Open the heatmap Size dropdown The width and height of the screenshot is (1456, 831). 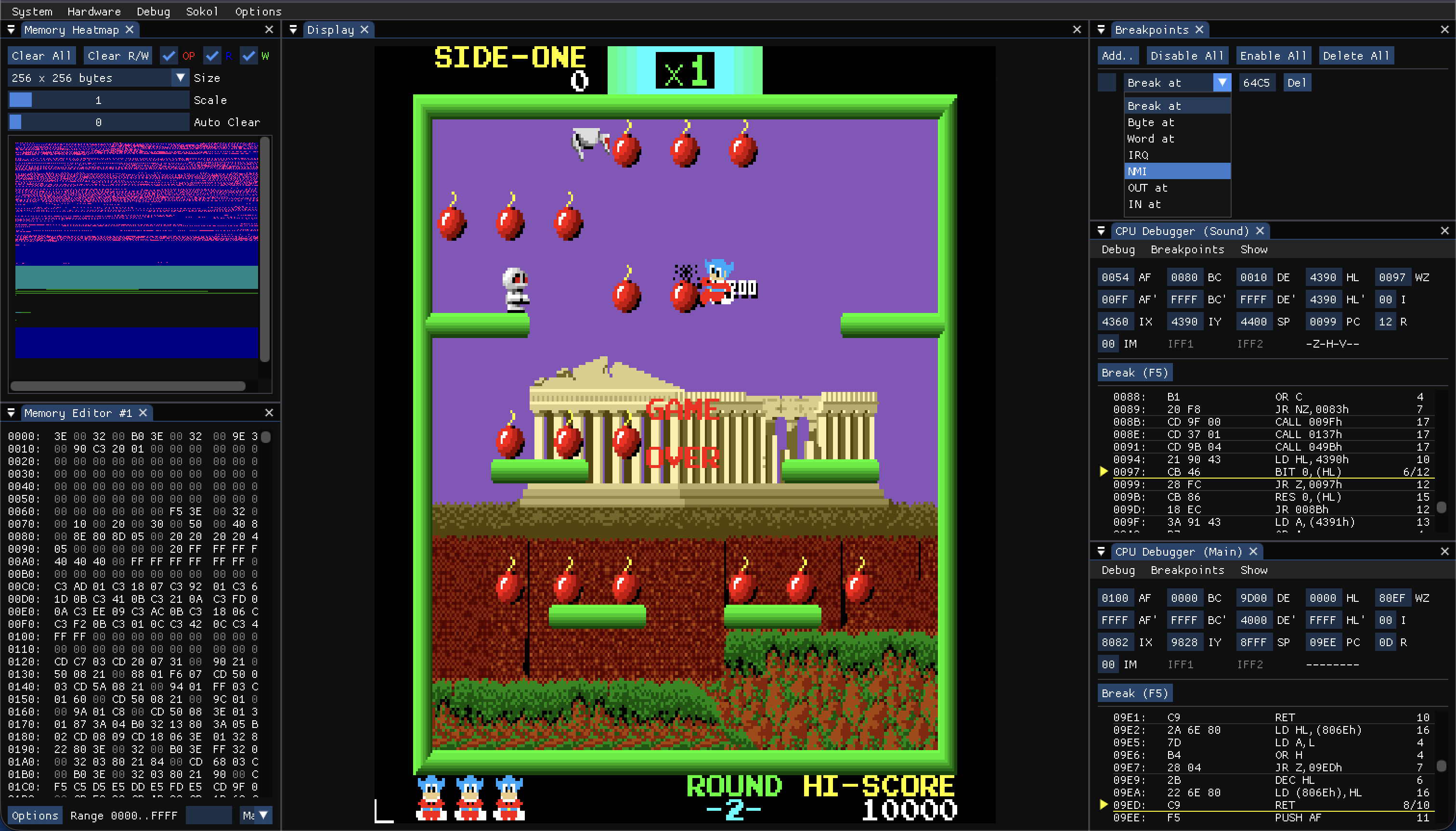98,78
